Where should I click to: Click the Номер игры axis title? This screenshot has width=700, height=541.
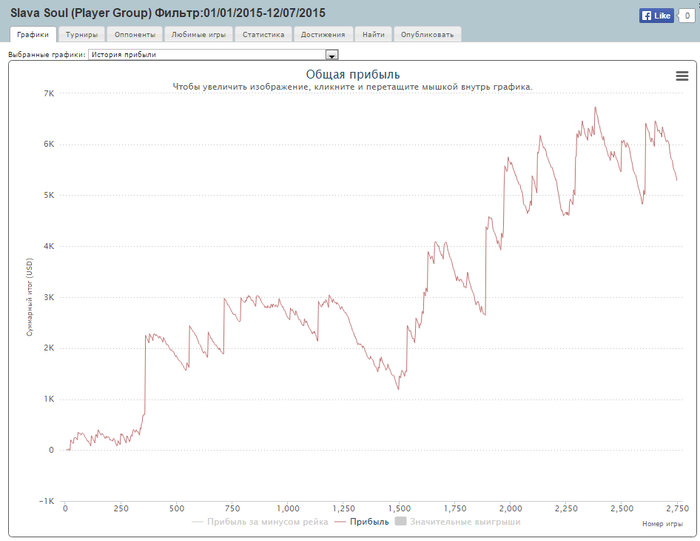(x=662, y=524)
